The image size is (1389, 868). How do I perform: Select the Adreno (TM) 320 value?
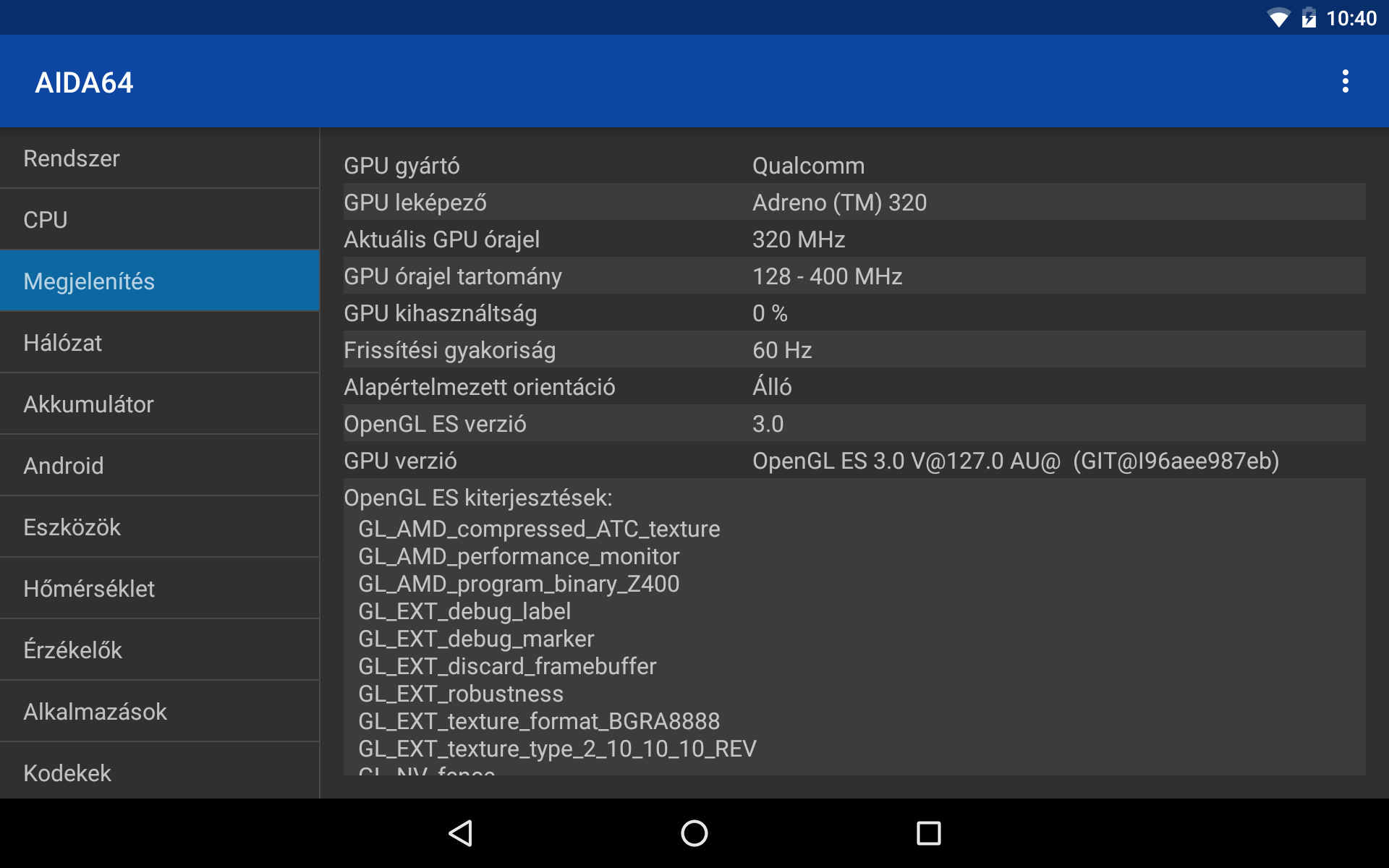[x=839, y=203]
